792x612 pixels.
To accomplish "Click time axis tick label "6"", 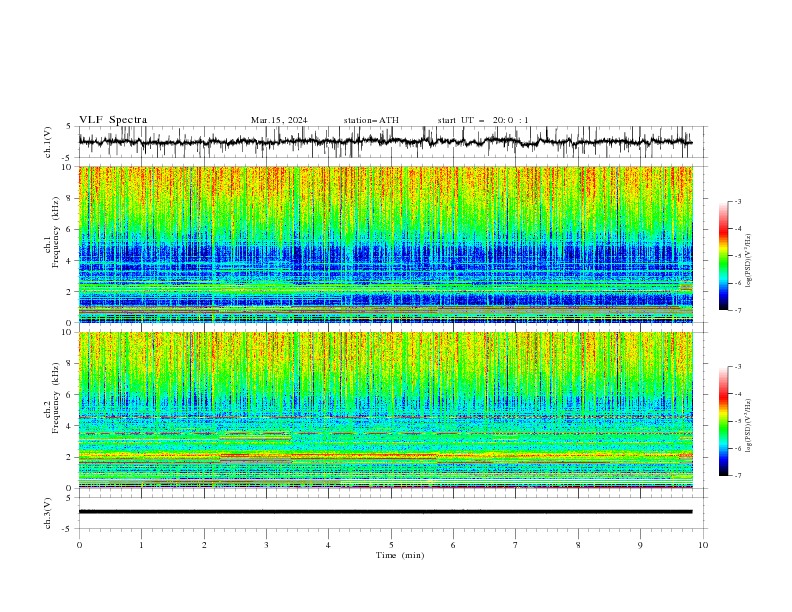I will pos(453,545).
